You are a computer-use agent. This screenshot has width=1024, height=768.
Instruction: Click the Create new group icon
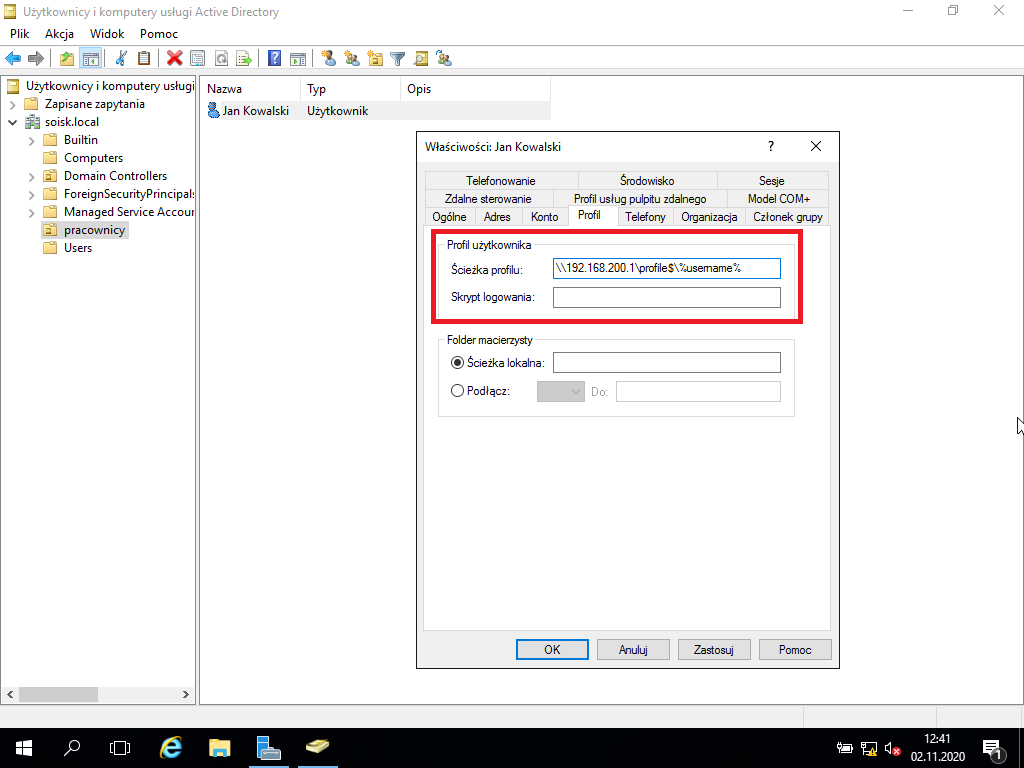[352, 59]
